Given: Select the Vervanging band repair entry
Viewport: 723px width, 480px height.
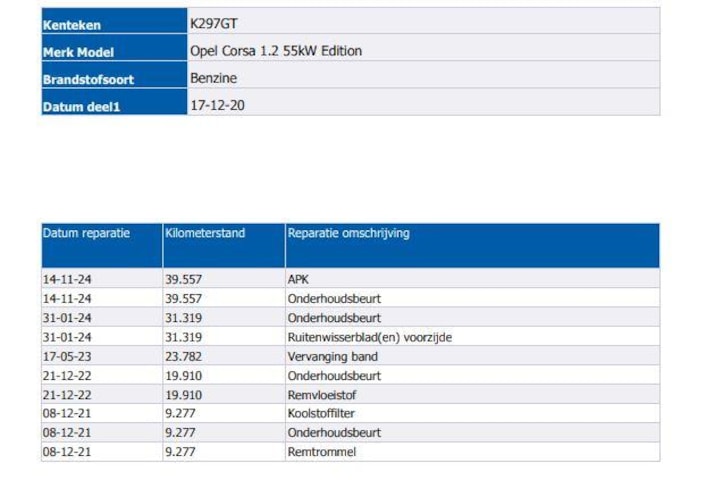Looking at the screenshot, I should pos(332,356).
